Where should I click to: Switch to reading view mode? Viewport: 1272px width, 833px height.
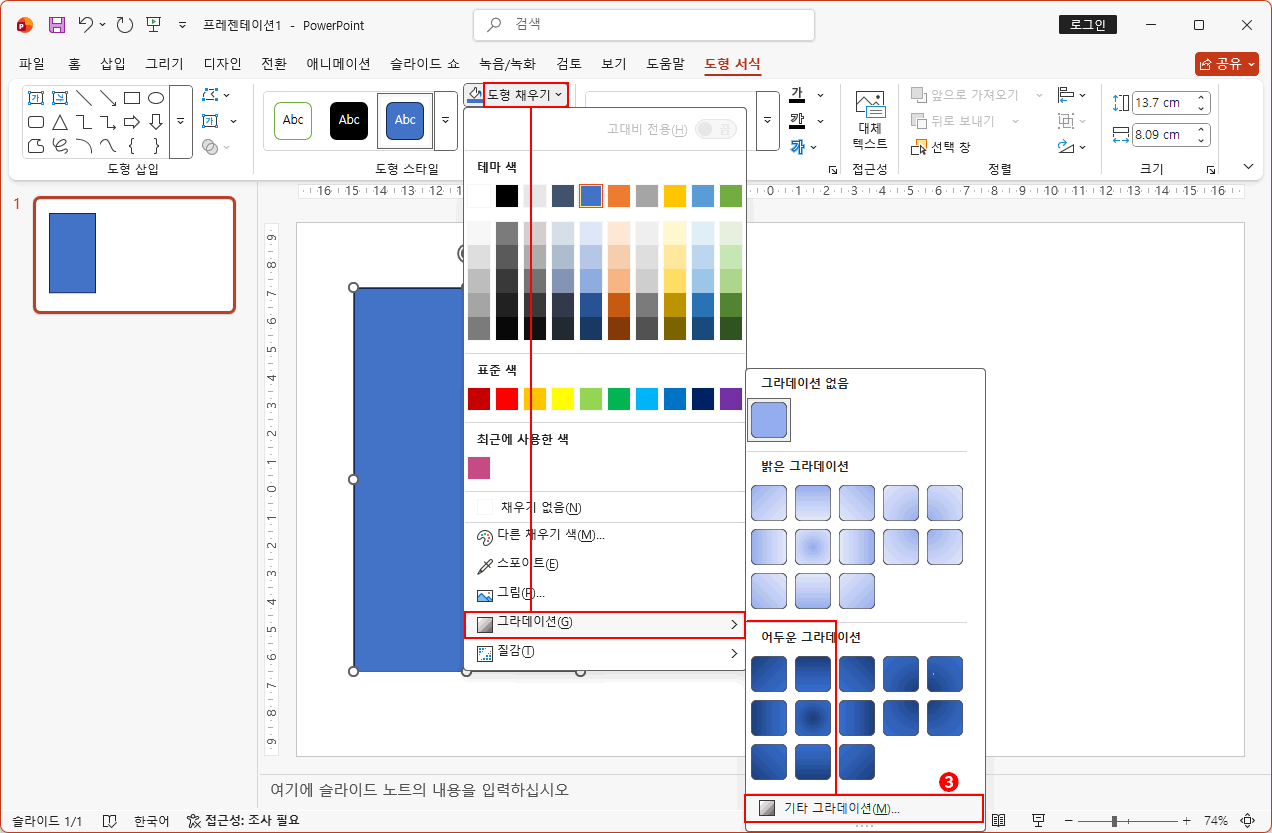pos(997,821)
